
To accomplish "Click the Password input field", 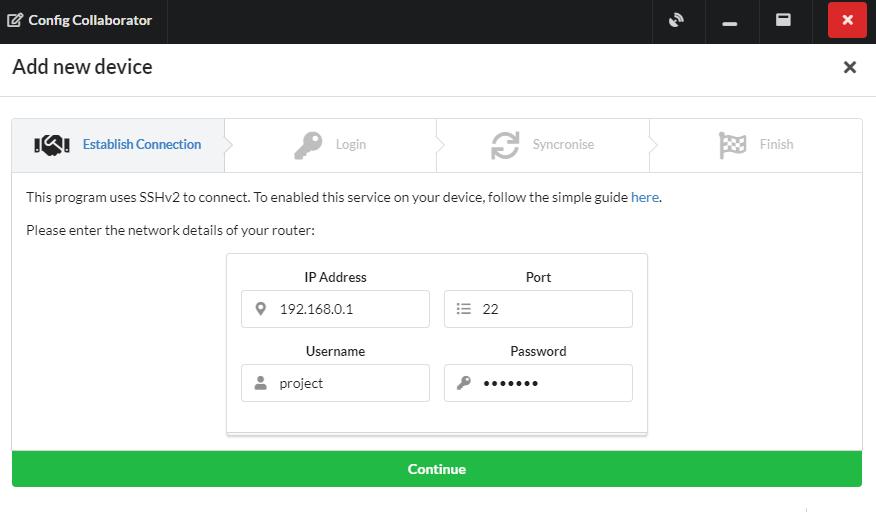I will tap(538, 383).
